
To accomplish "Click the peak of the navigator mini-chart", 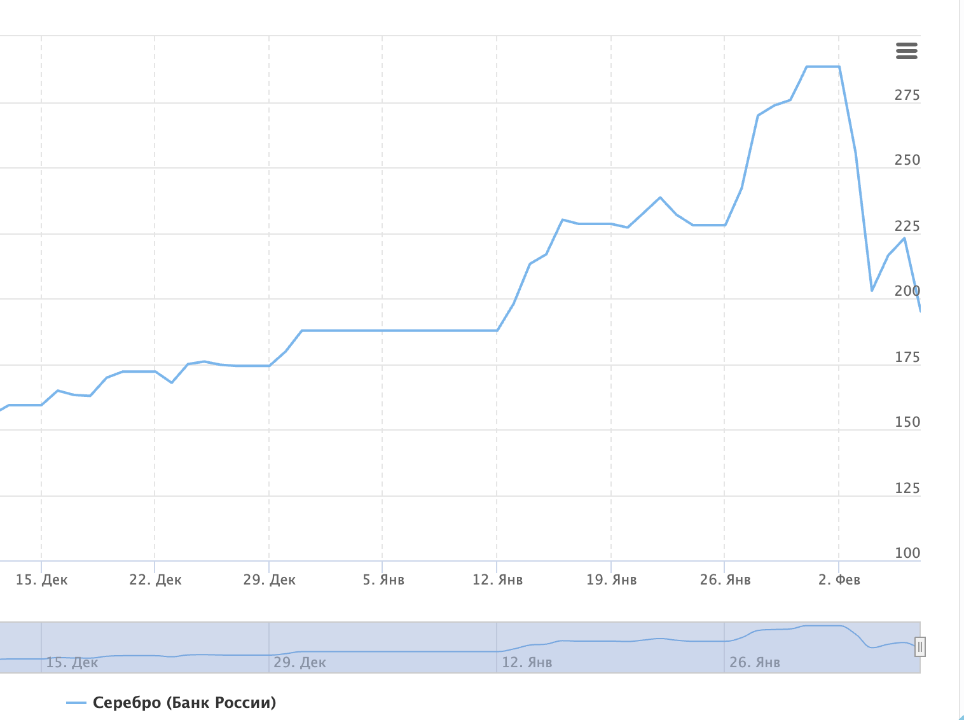I will click(x=823, y=626).
